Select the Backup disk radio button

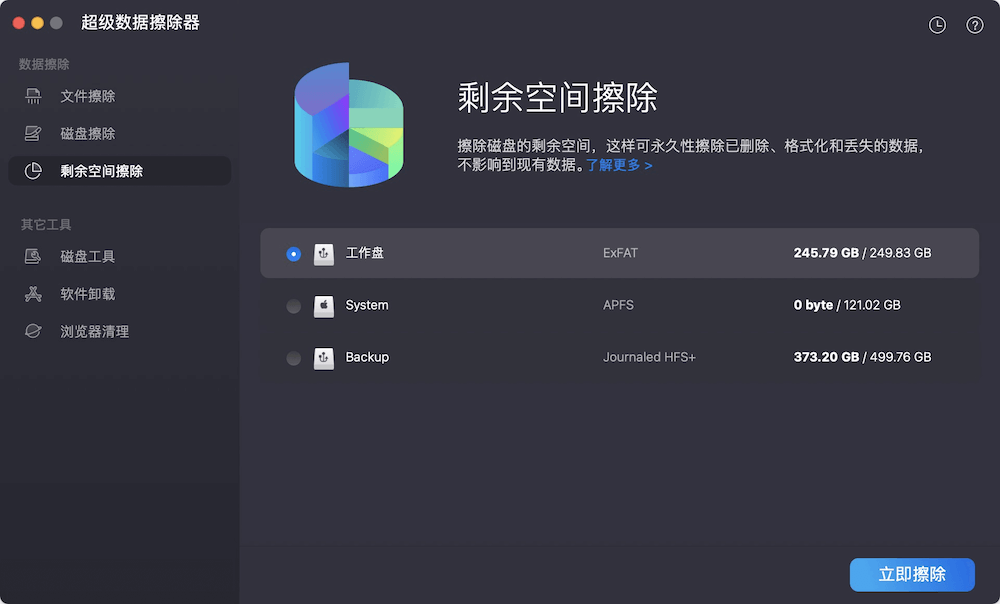pyautogui.click(x=293, y=357)
